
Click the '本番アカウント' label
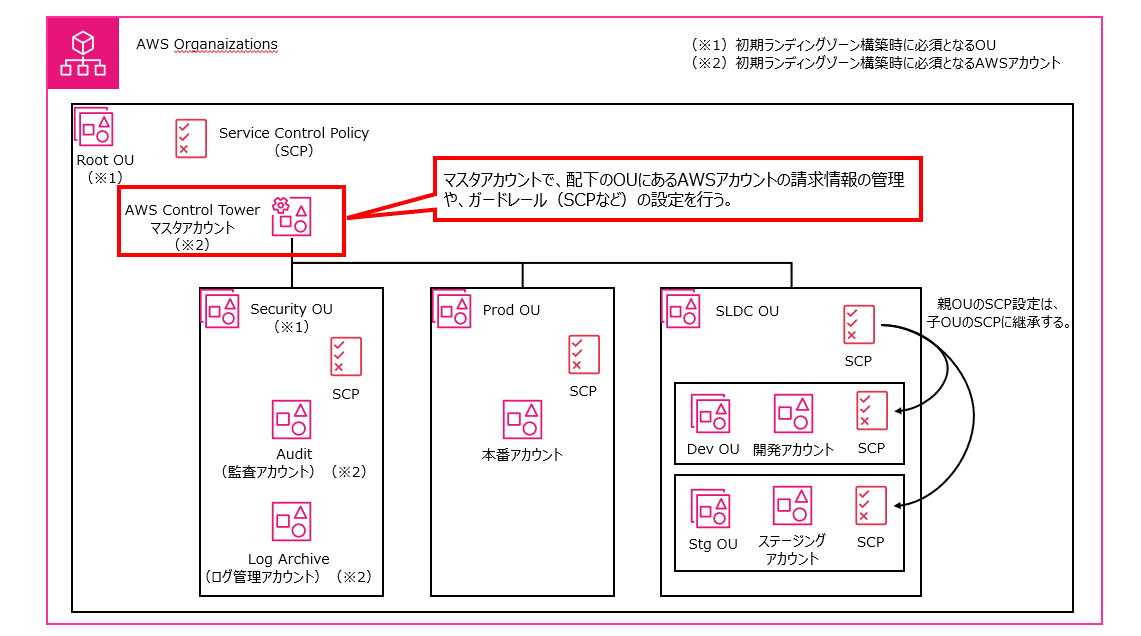click(522, 455)
